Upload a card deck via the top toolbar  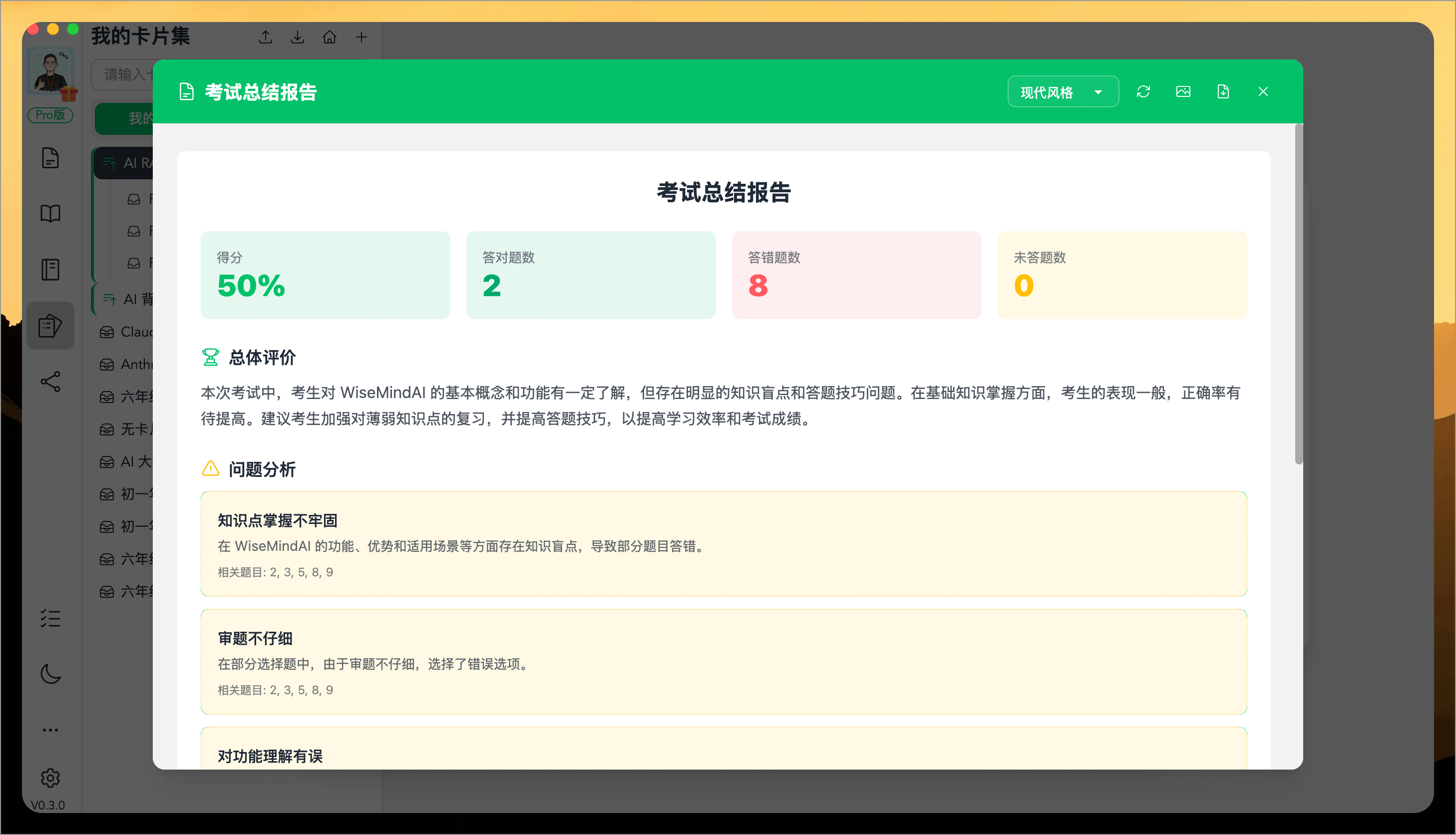(266, 36)
